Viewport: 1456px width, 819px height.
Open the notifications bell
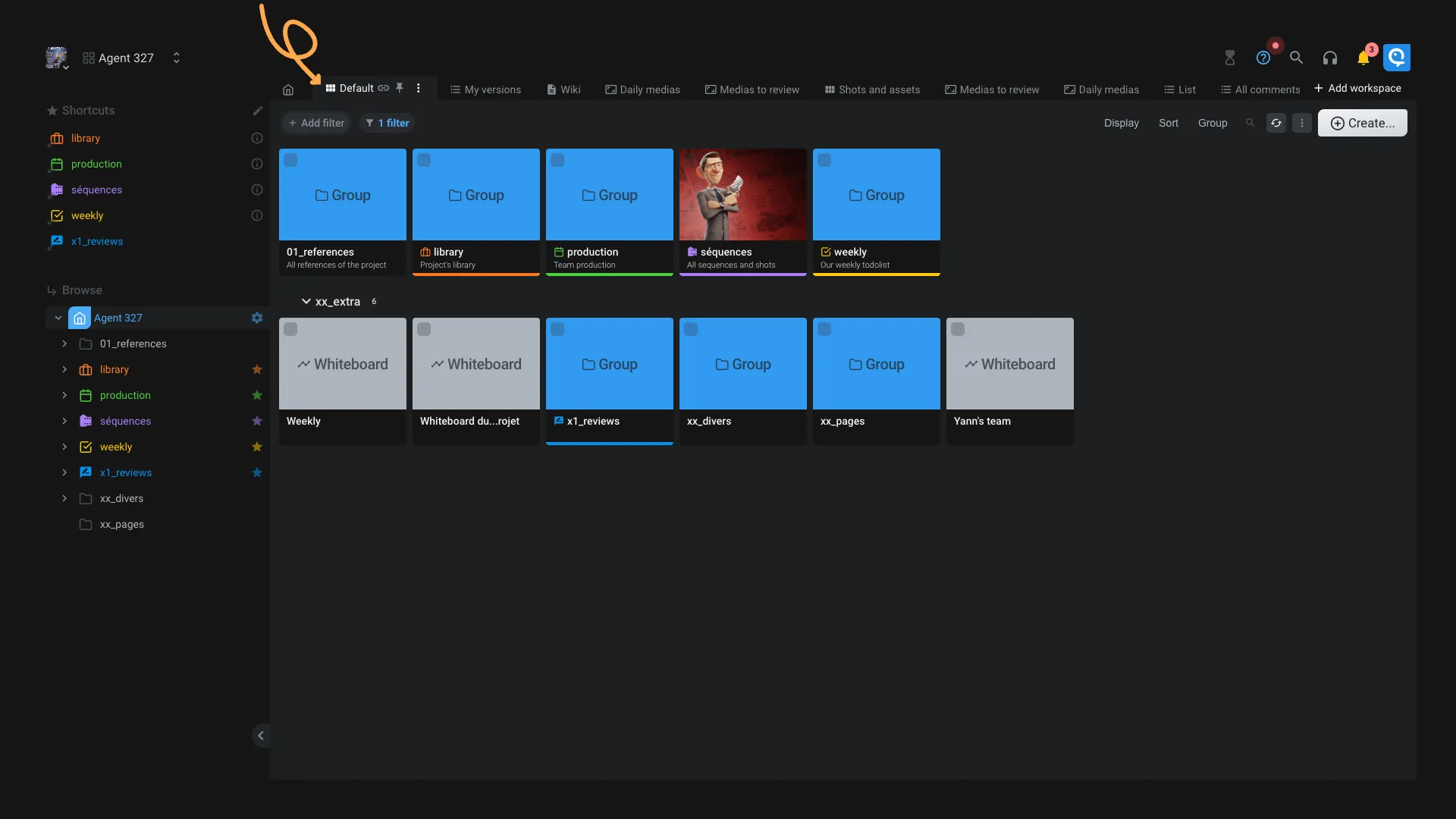1363,58
